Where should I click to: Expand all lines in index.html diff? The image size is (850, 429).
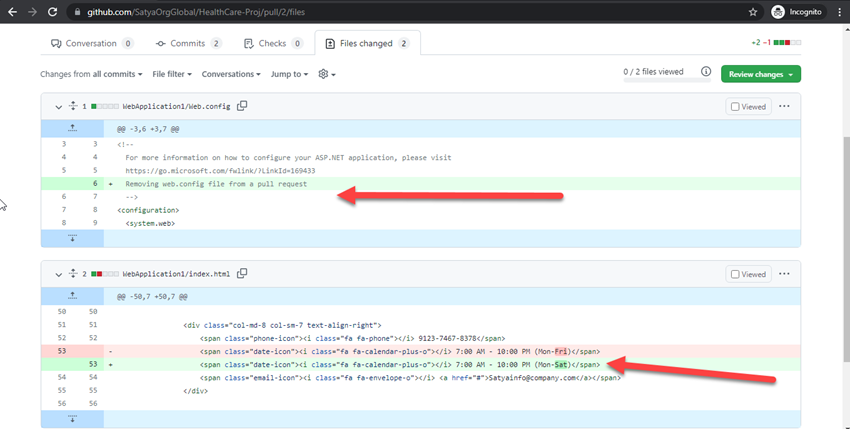[73, 274]
